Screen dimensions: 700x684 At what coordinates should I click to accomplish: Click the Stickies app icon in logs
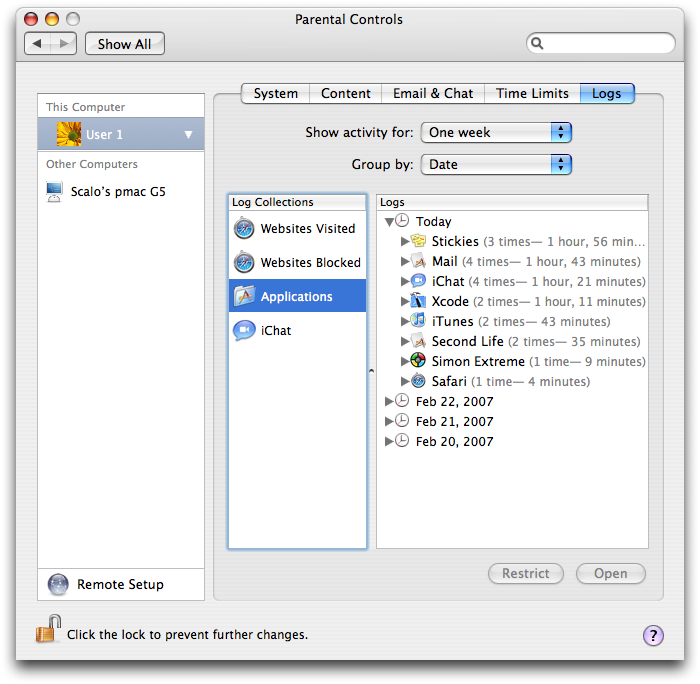point(418,241)
